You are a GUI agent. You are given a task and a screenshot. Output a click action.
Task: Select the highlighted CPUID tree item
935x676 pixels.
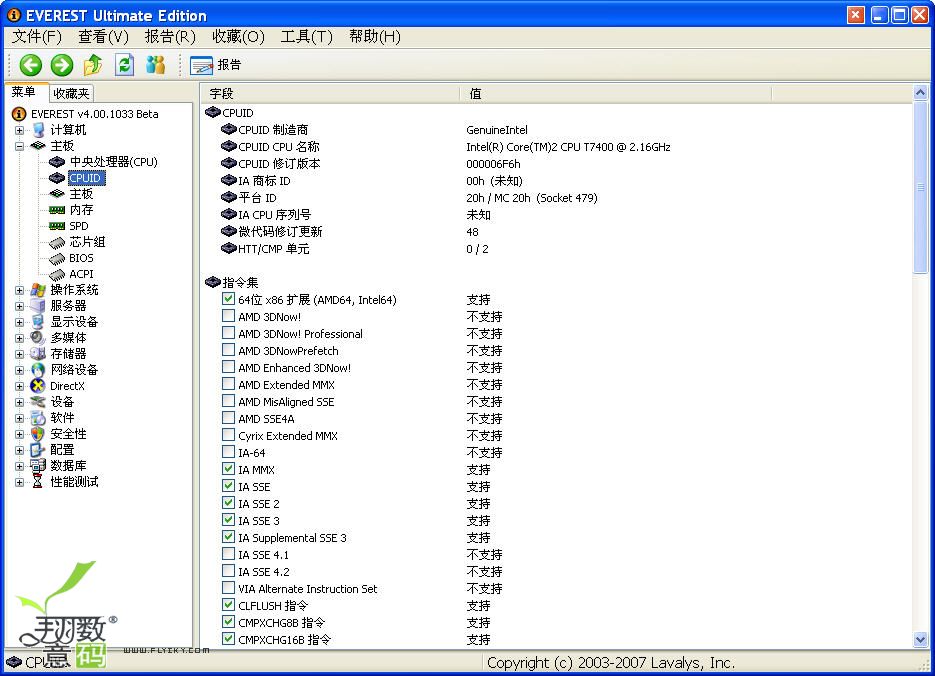coord(86,178)
